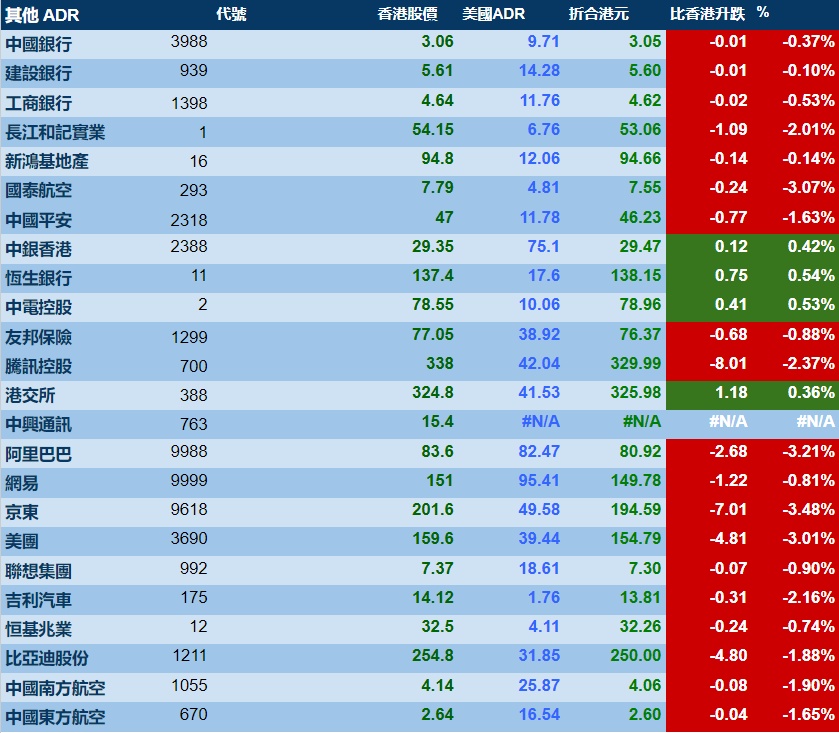Click ADR price 31.85
The height and width of the screenshot is (733, 839).
539,655
